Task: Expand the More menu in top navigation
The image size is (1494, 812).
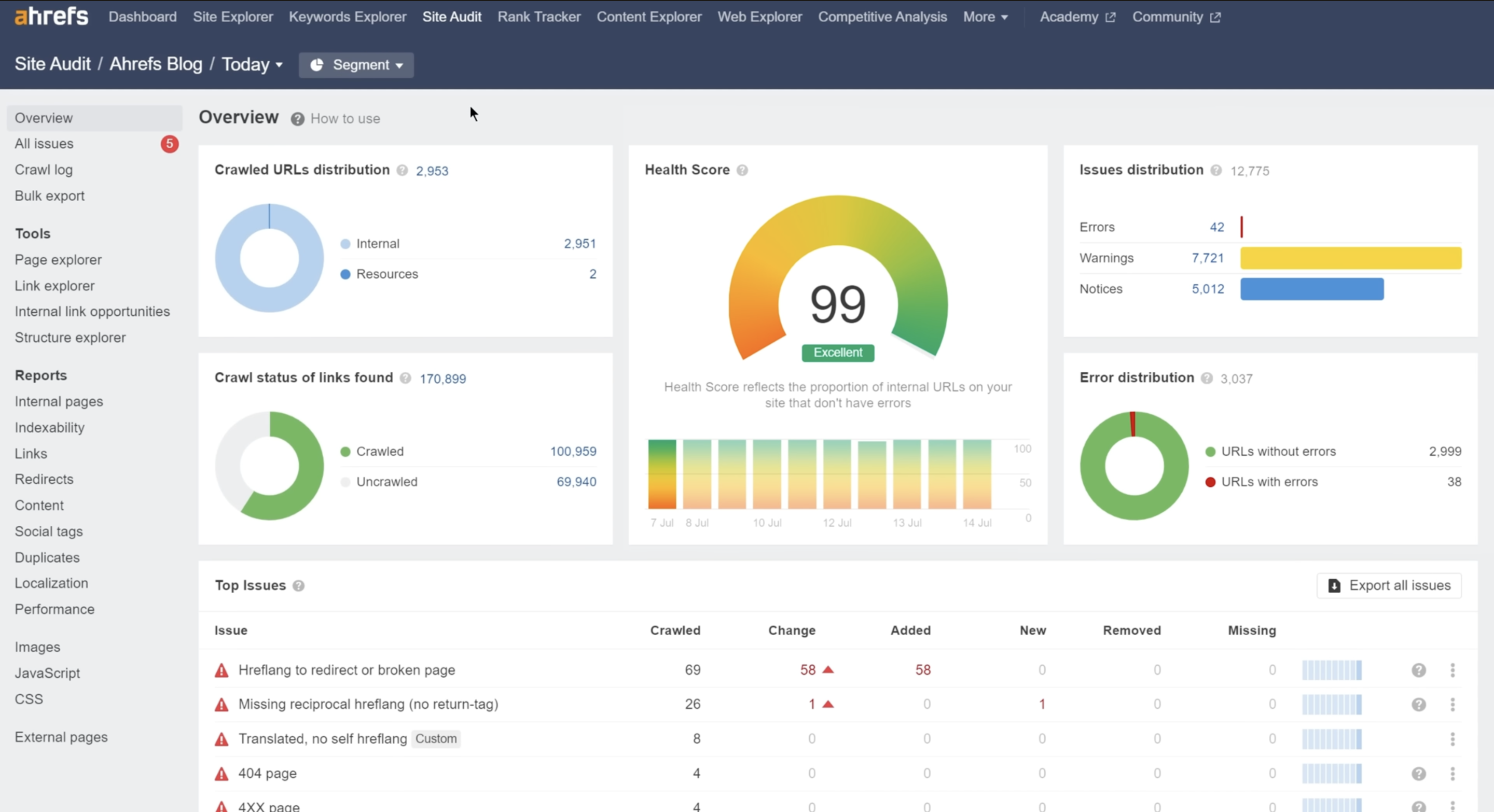Action: (x=986, y=17)
